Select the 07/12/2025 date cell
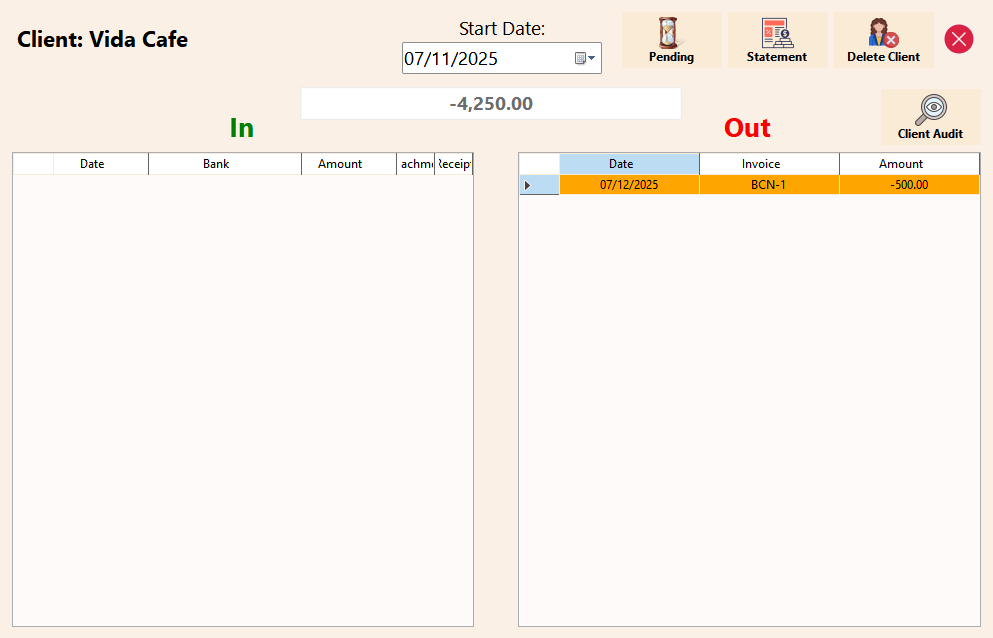This screenshot has height=638, width=993. [x=629, y=185]
